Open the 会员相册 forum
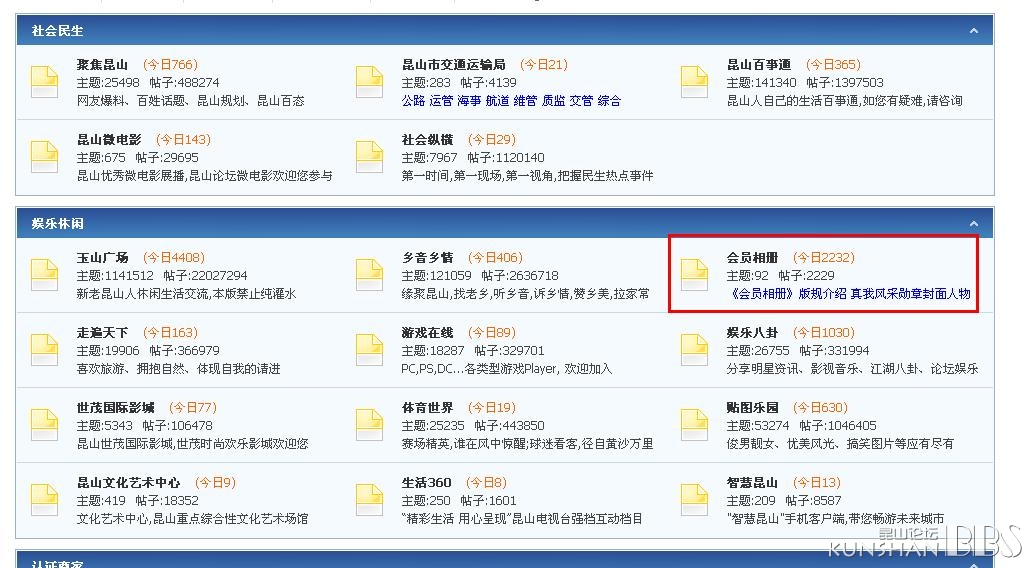This screenshot has width=1030, height=568. [752, 257]
